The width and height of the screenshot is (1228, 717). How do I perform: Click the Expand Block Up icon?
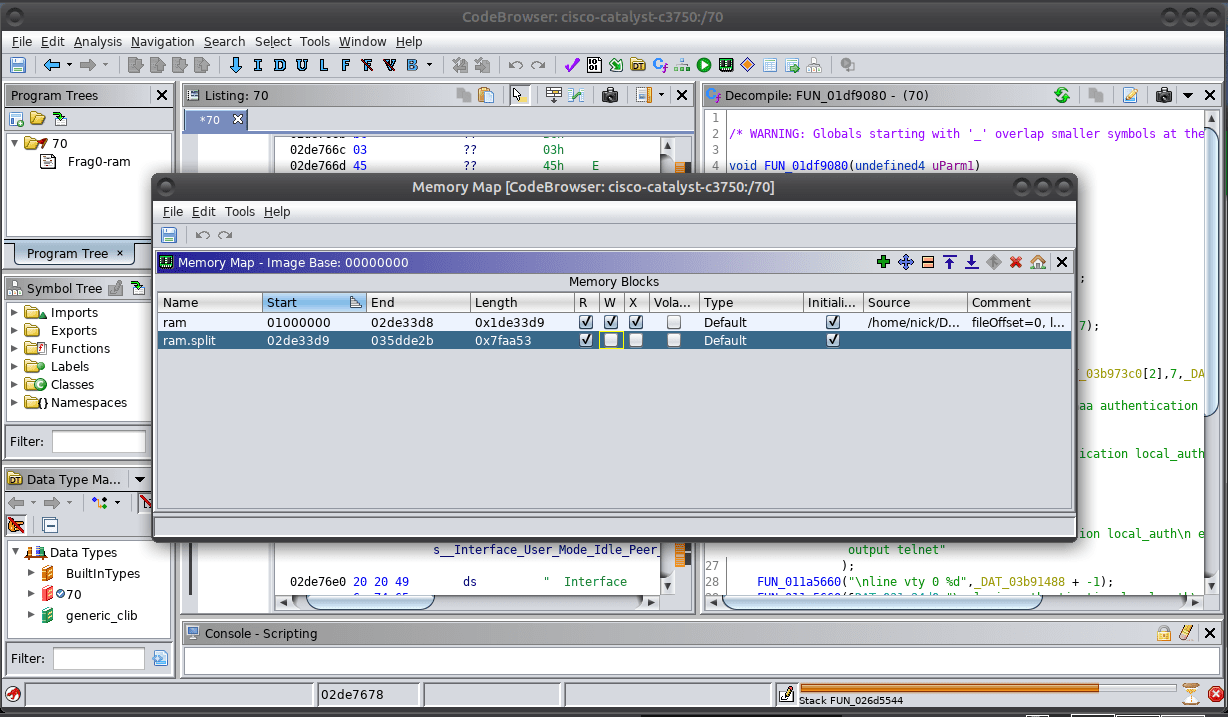950,262
